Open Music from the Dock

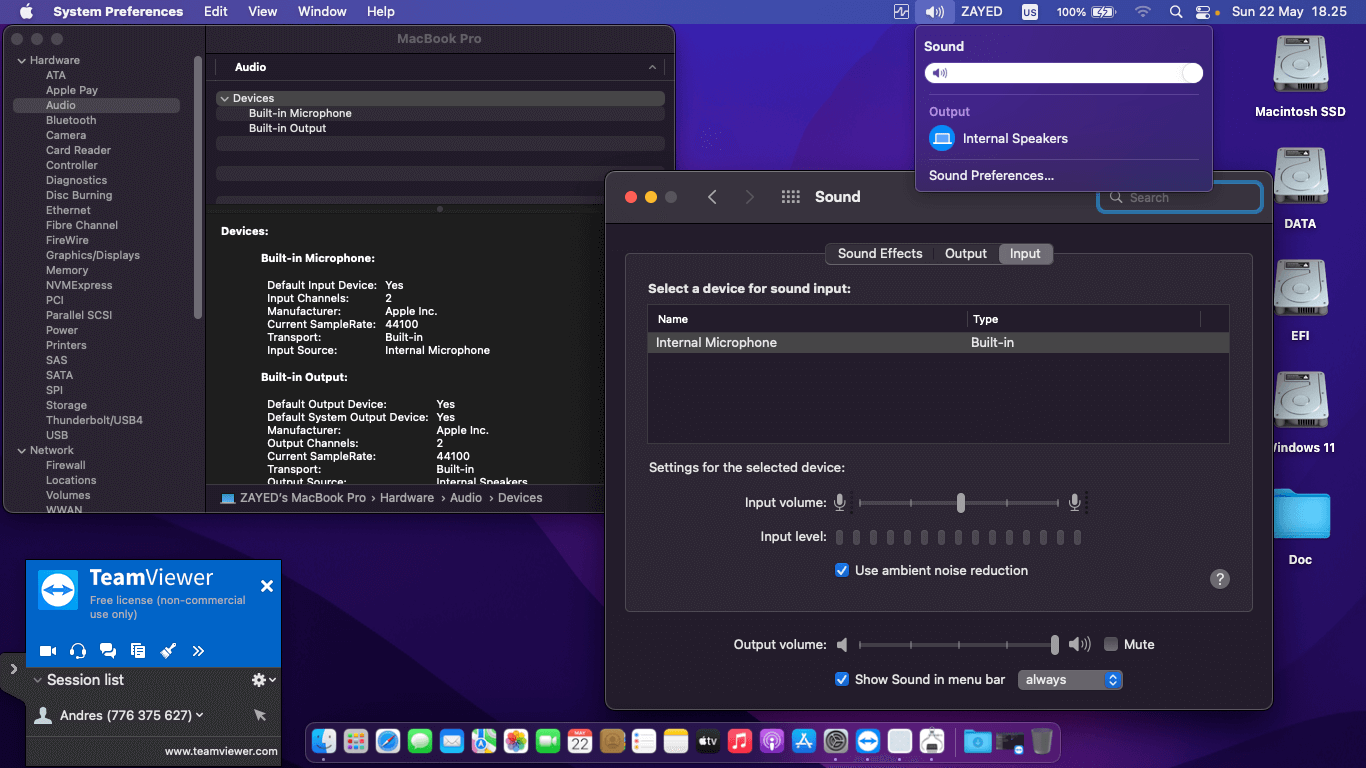[x=740, y=741]
